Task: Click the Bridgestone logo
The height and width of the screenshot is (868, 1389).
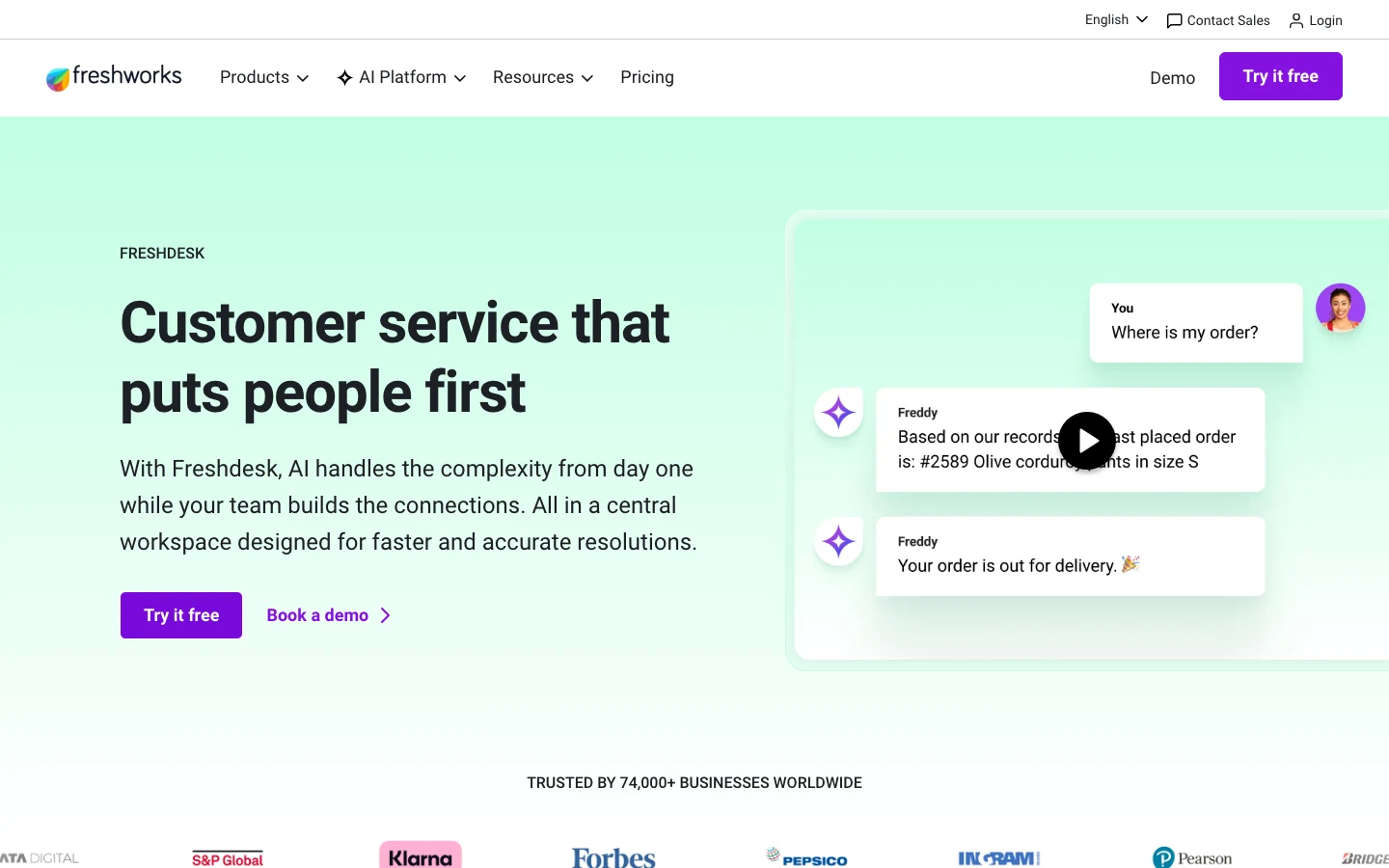Action: [1365, 858]
